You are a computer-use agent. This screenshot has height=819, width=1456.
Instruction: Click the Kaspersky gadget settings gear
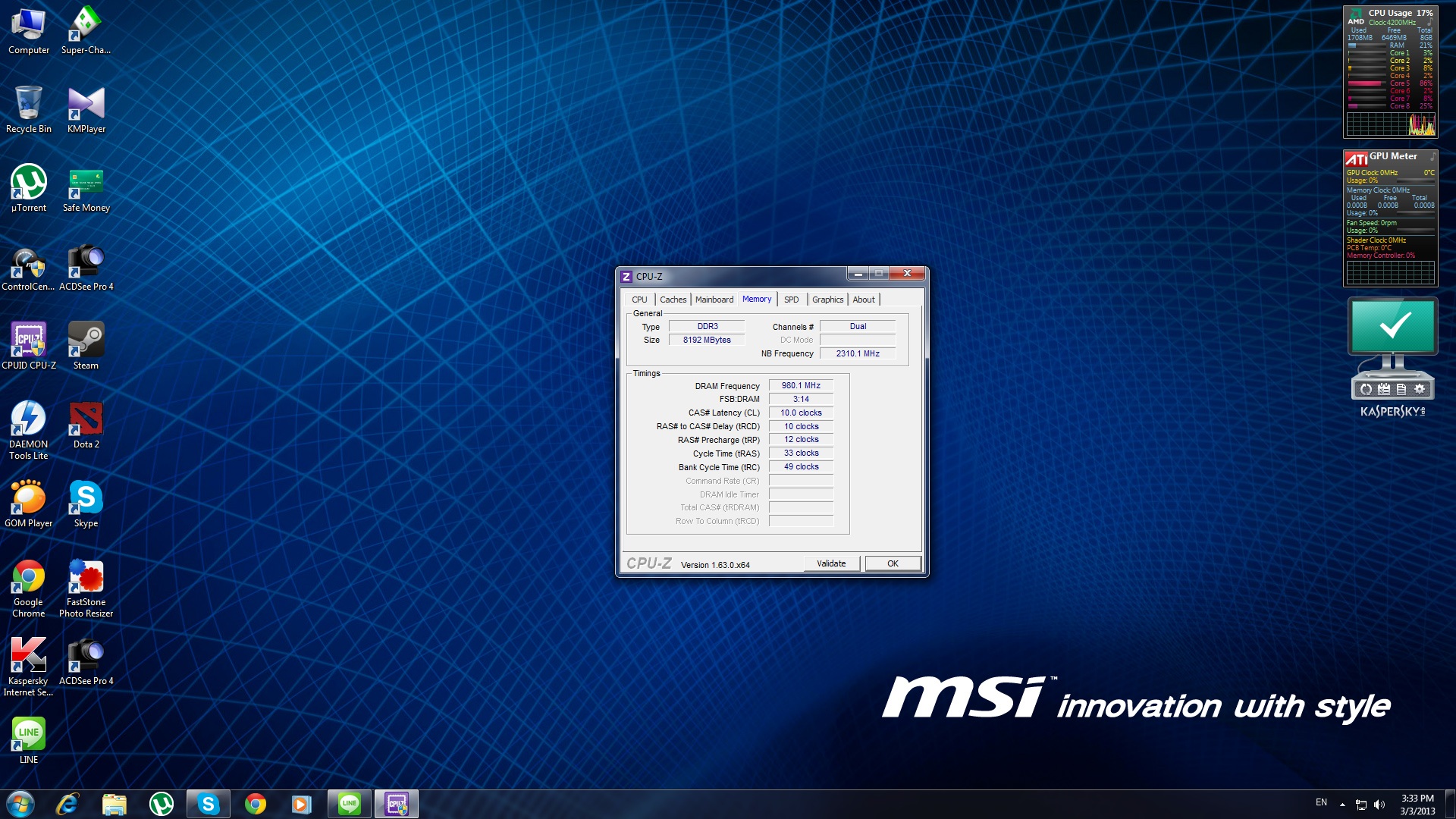tap(1420, 389)
